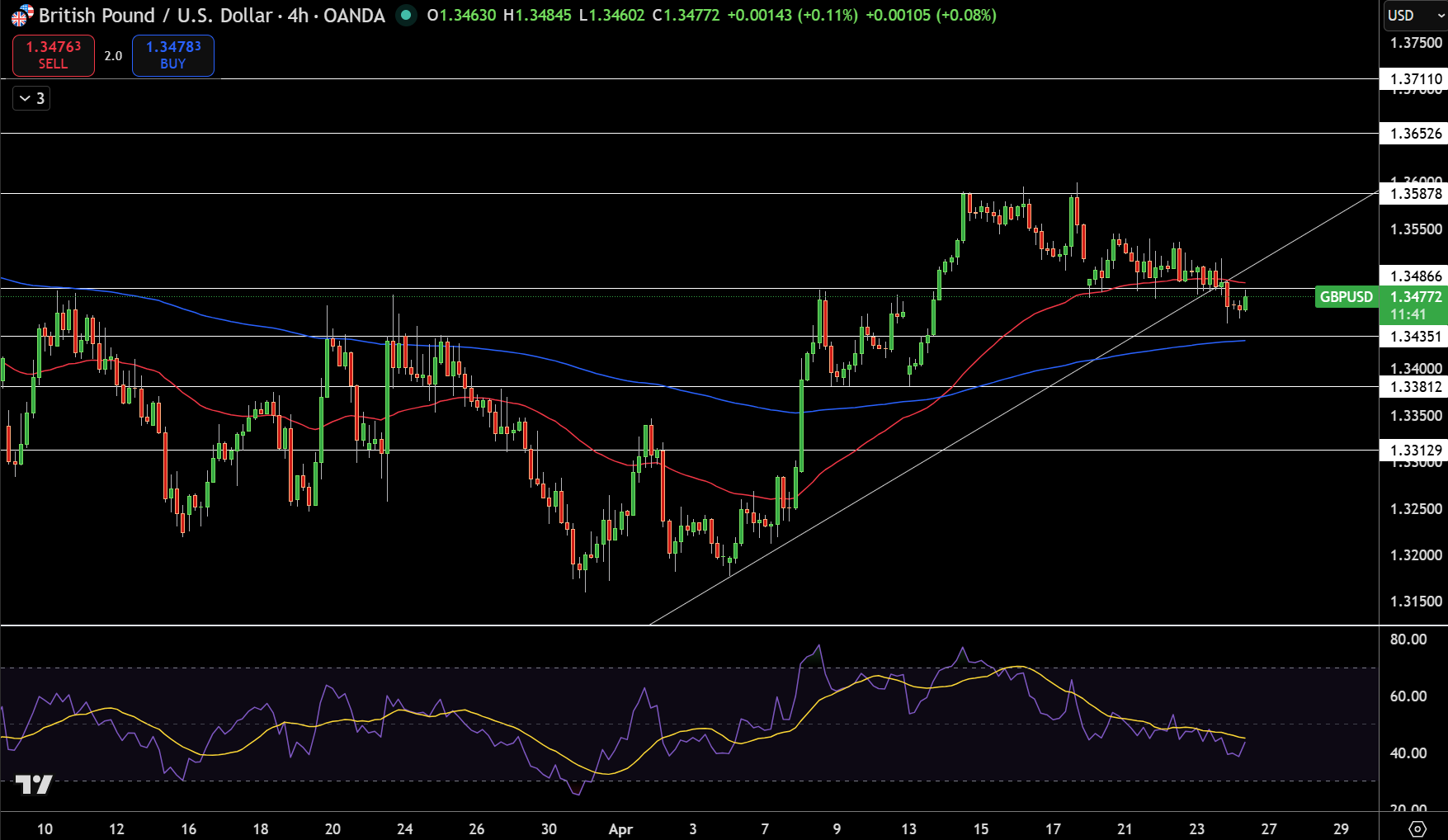This screenshot has height=840, width=1448.
Task: Select the 1.34351 price level label
Action: point(1414,337)
